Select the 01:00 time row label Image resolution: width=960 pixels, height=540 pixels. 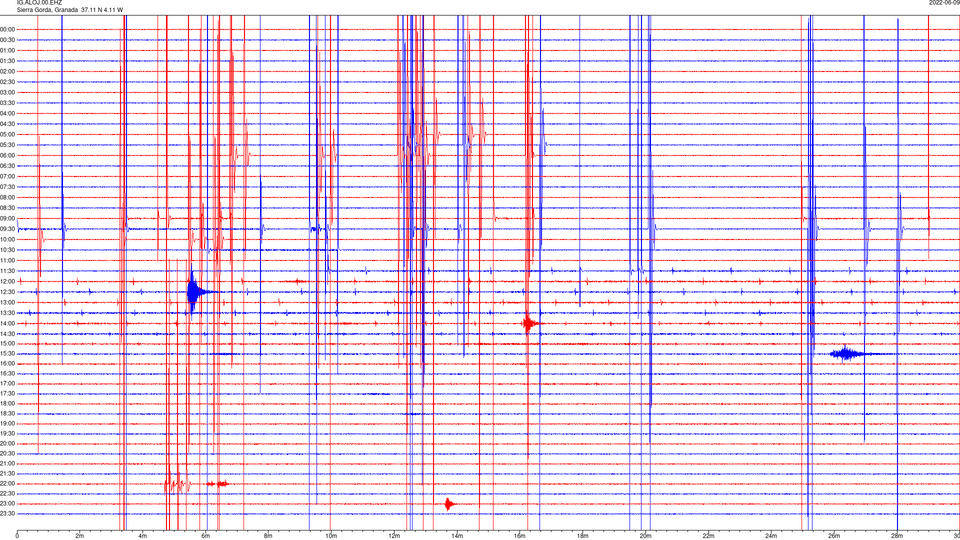click(x=8, y=50)
